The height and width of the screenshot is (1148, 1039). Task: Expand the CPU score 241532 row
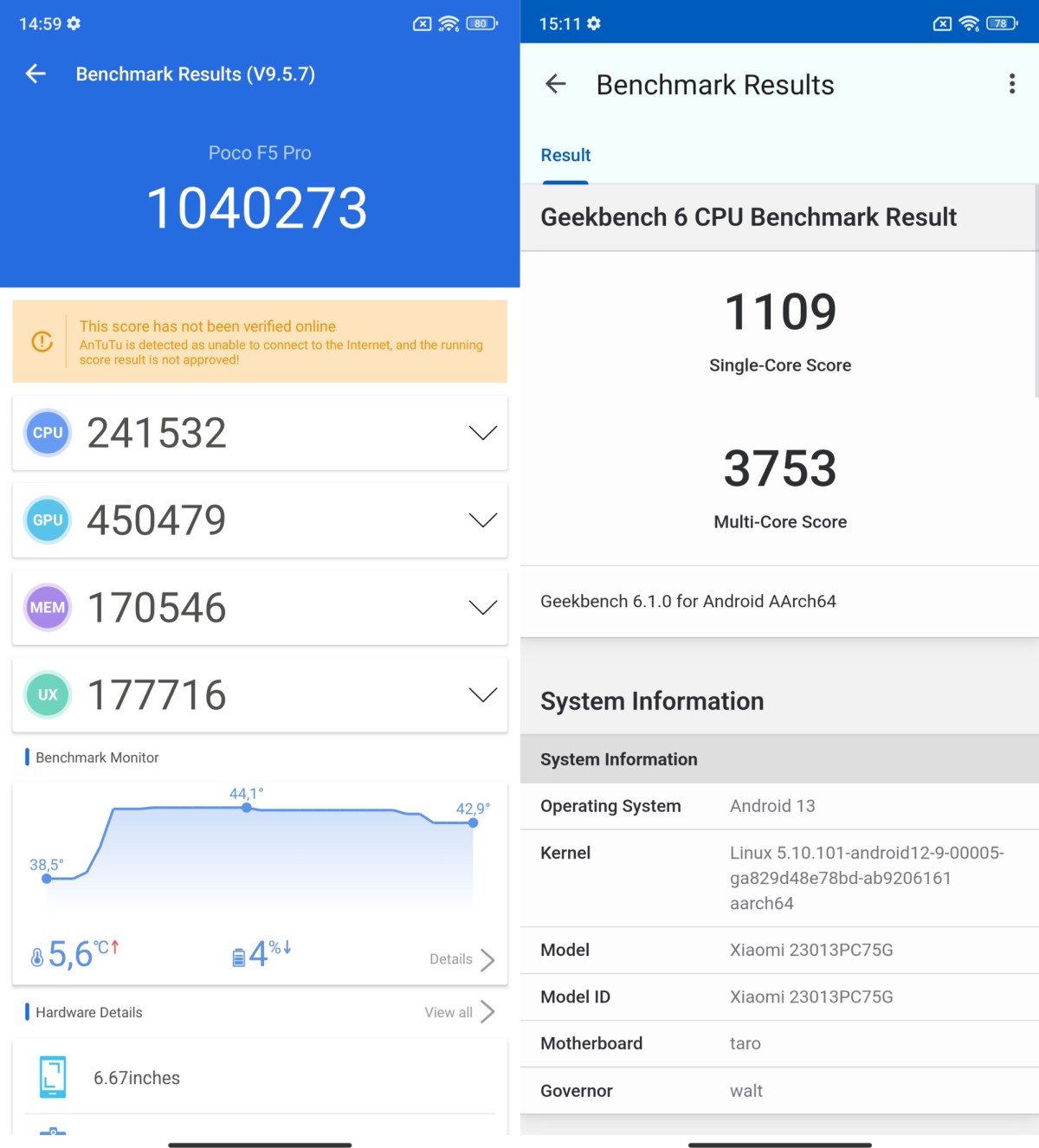coord(482,433)
